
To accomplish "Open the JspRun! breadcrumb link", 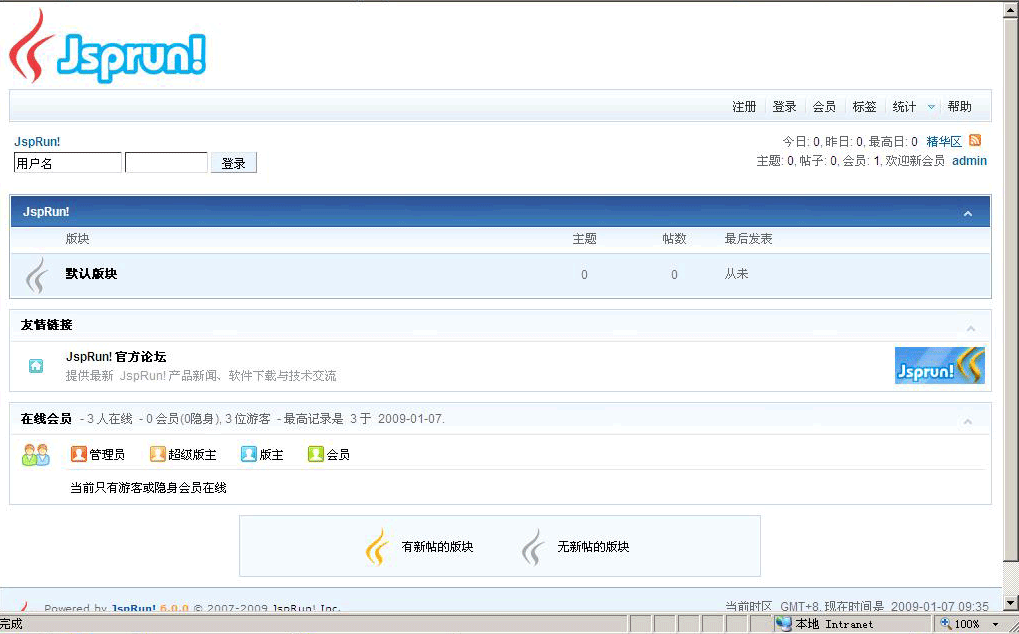I will [x=37, y=142].
